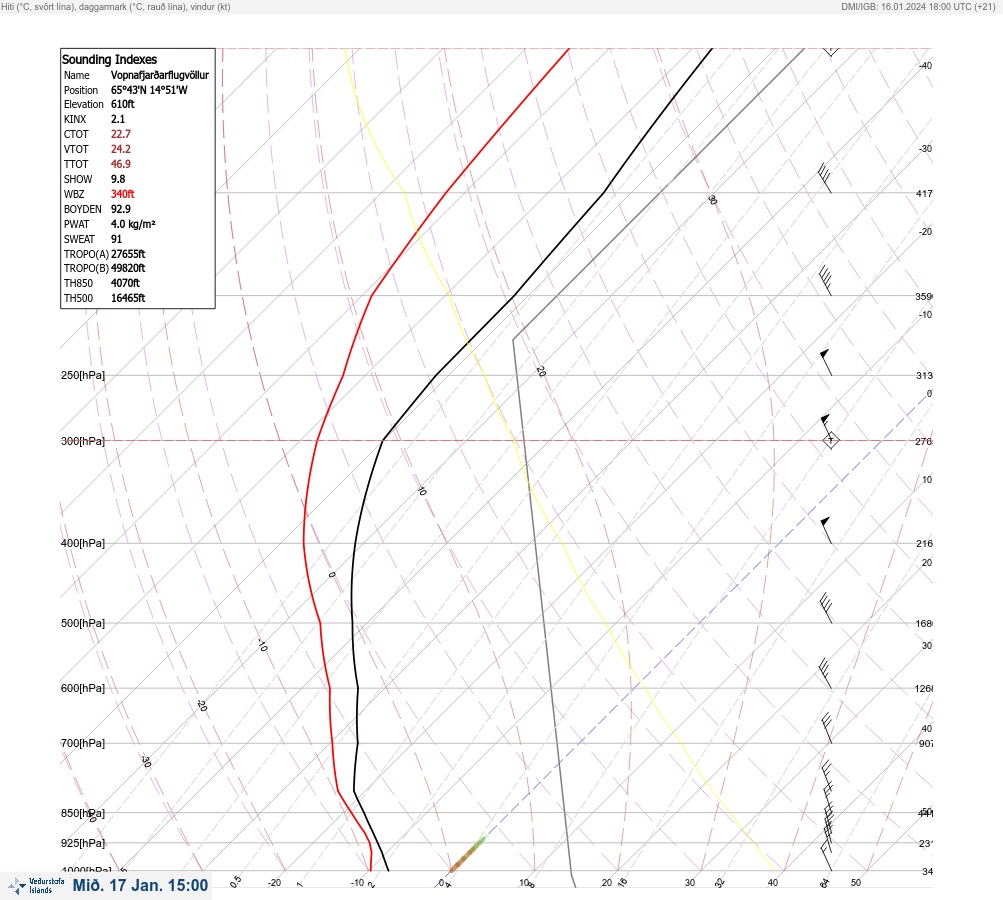Click the wind barb at 250 hPa level
This screenshot has width=1003, height=900.
[826, 362]
